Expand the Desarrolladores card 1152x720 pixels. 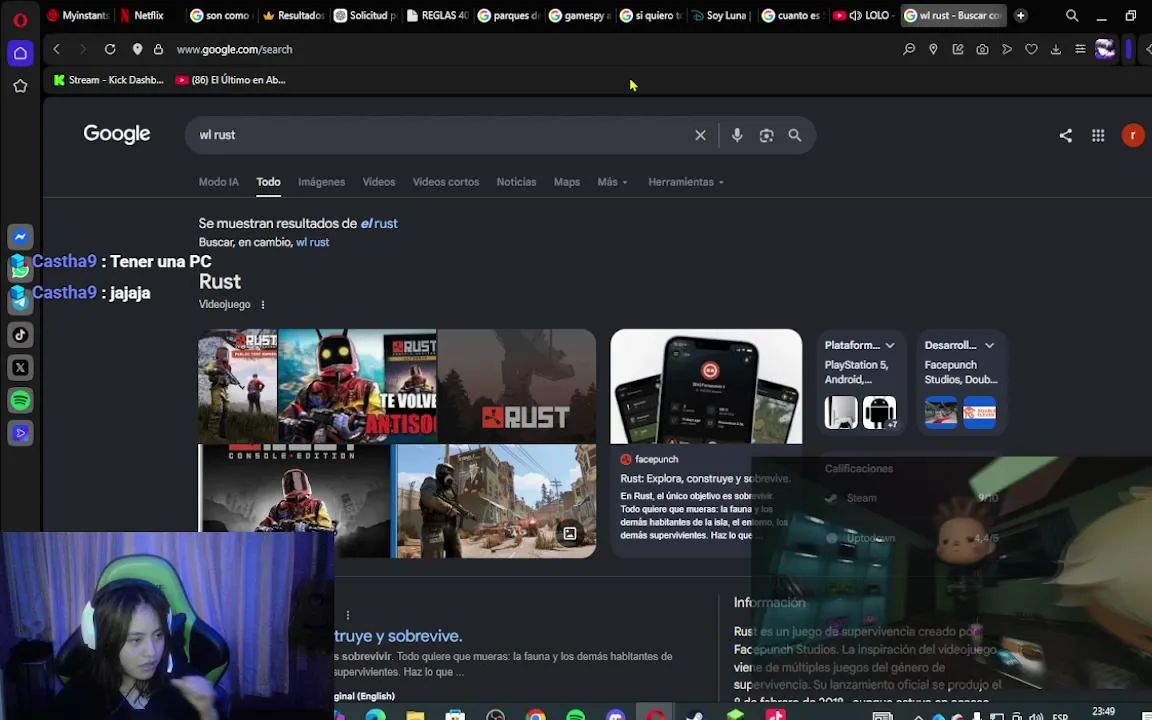[990, 345]
